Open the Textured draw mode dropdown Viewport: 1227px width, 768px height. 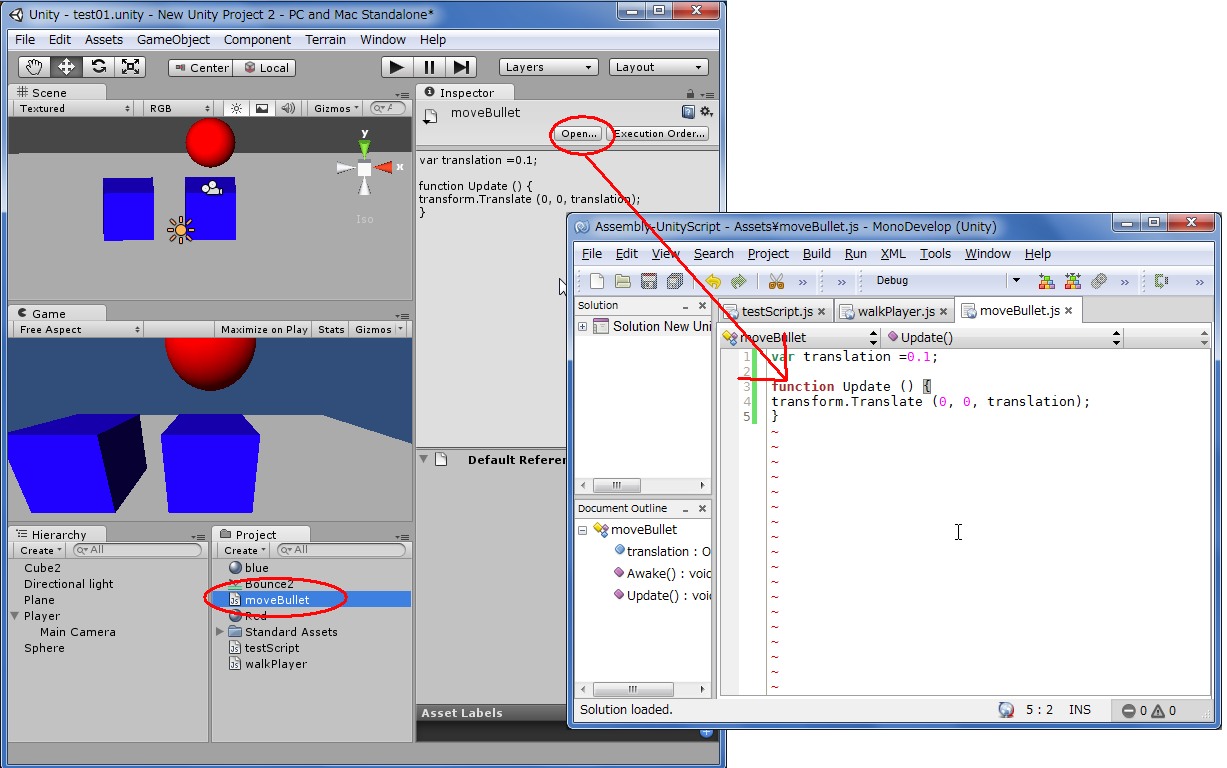[x=74, y=108]
